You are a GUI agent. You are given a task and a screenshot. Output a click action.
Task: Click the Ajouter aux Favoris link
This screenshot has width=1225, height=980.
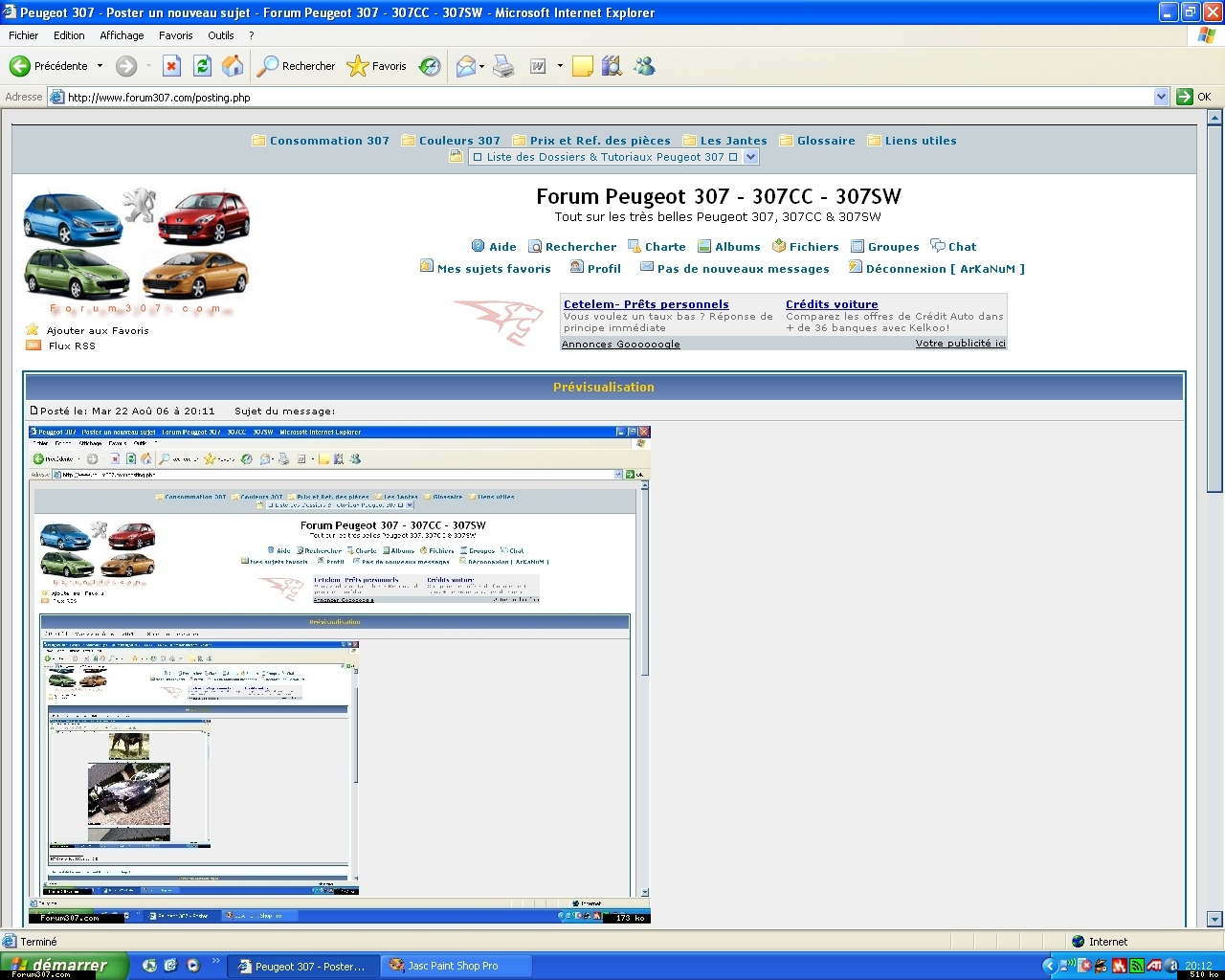point(98,330)
